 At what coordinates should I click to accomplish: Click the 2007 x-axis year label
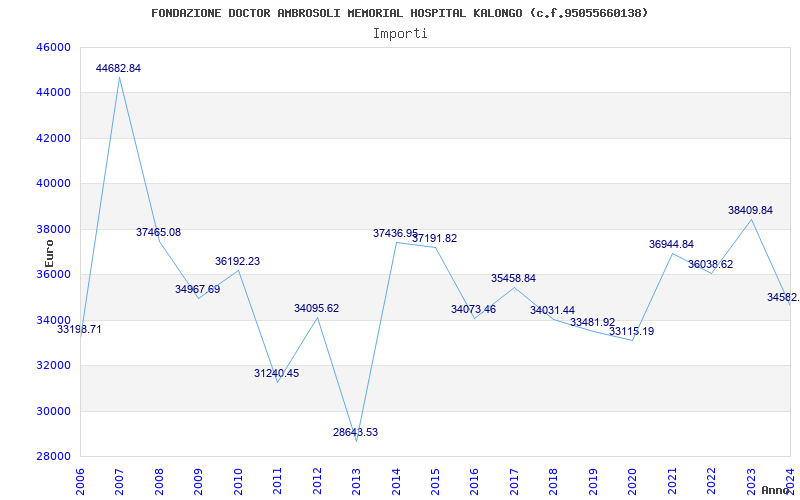119,482
